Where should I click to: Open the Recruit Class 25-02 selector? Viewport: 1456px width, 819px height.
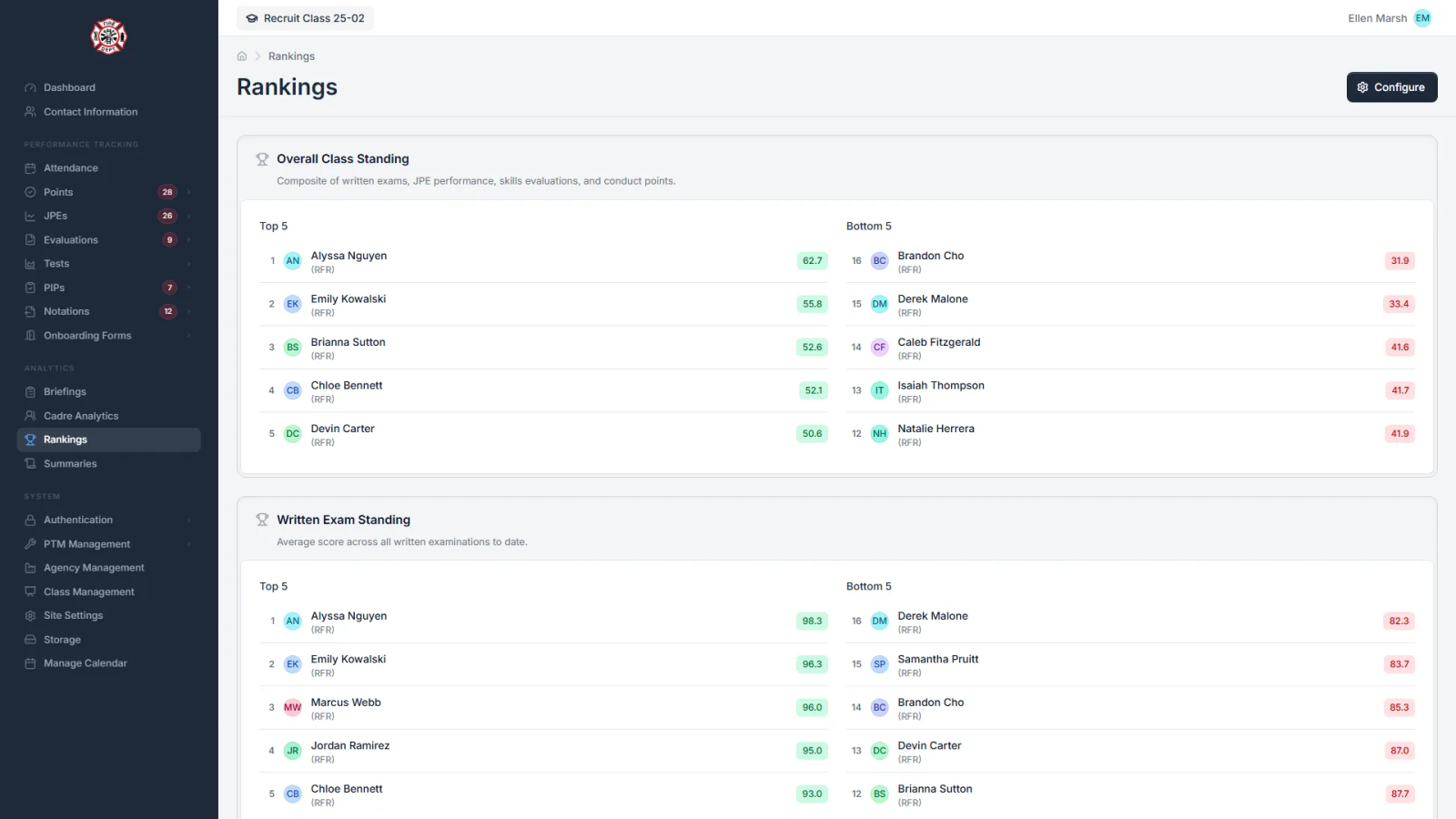coord(305,18)
